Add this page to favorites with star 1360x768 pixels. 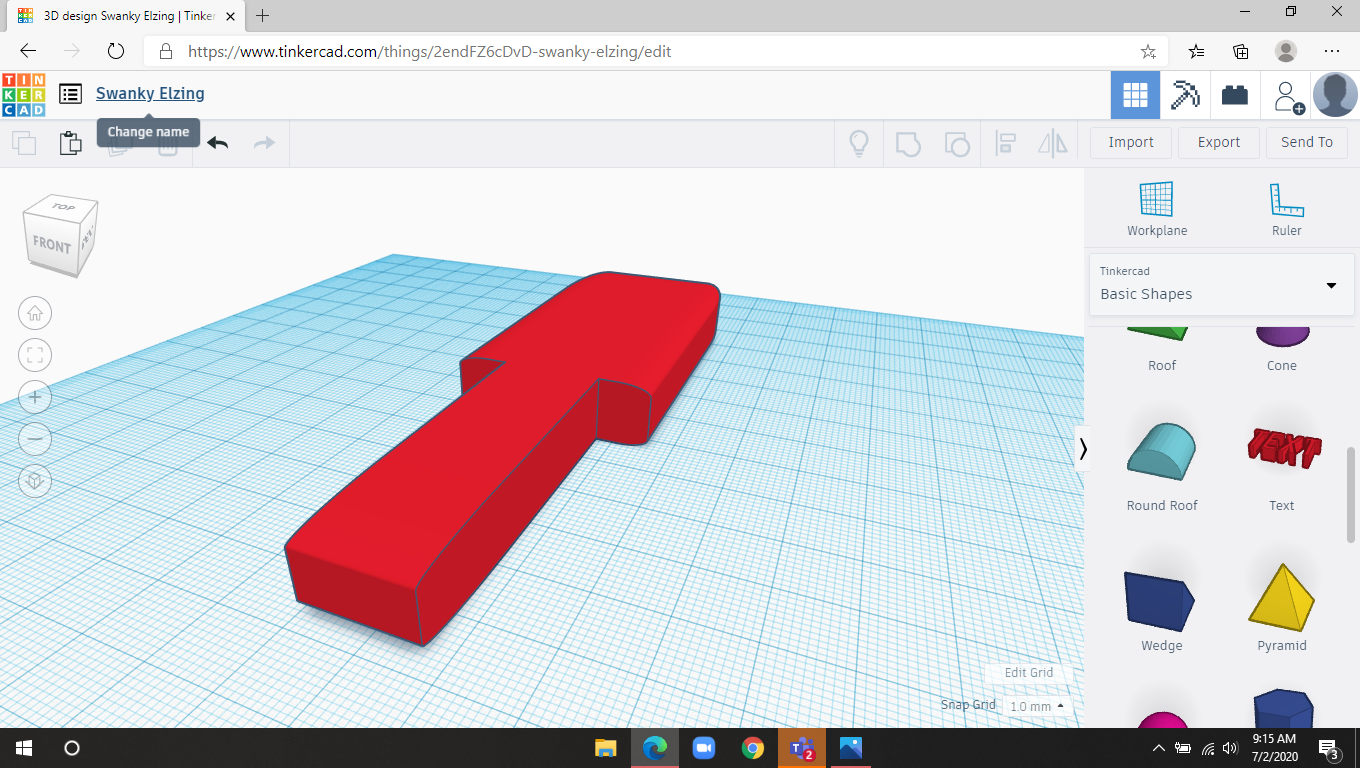tap(1148, 51)
